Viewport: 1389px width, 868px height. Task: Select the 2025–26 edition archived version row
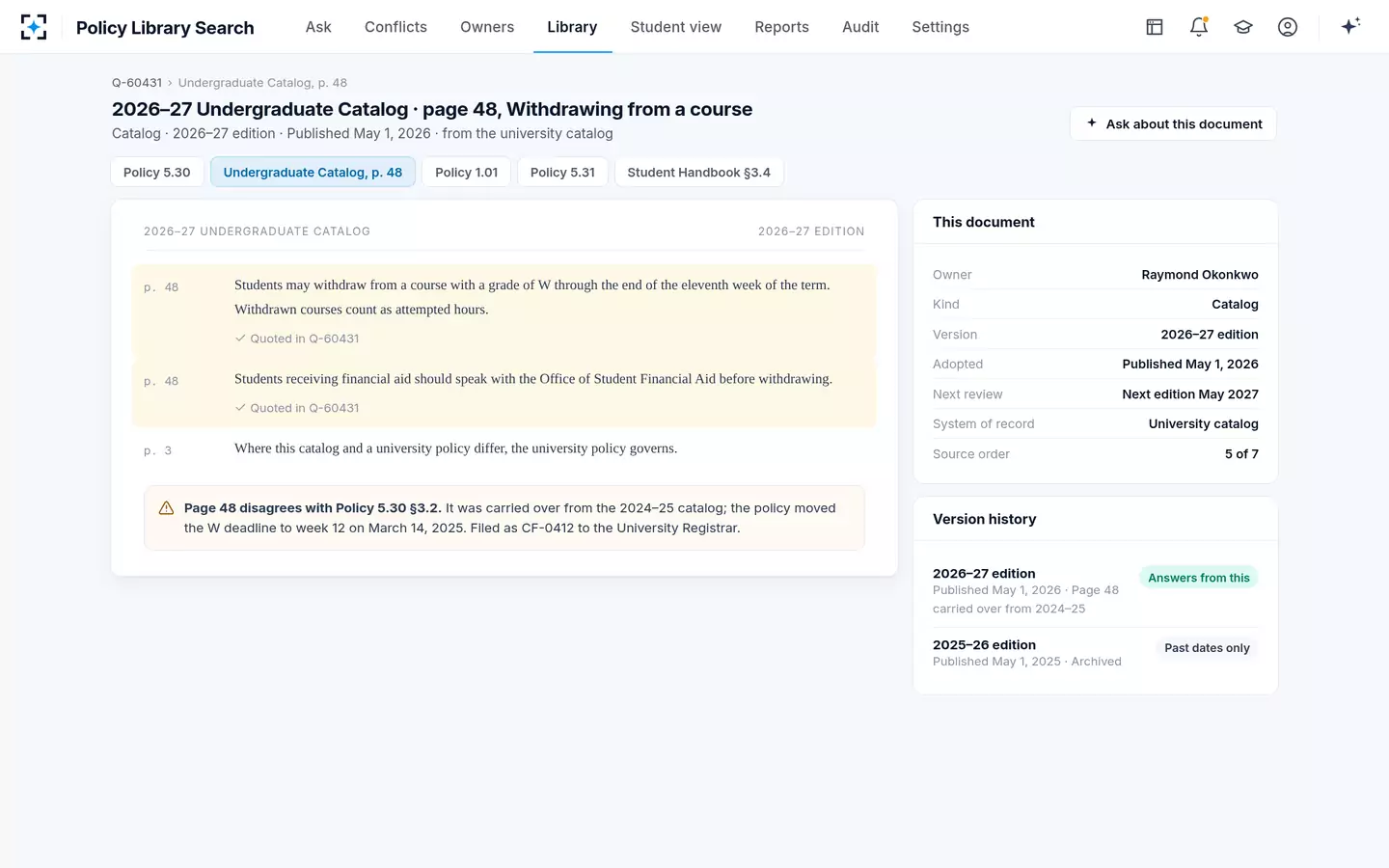(1095, 653)
